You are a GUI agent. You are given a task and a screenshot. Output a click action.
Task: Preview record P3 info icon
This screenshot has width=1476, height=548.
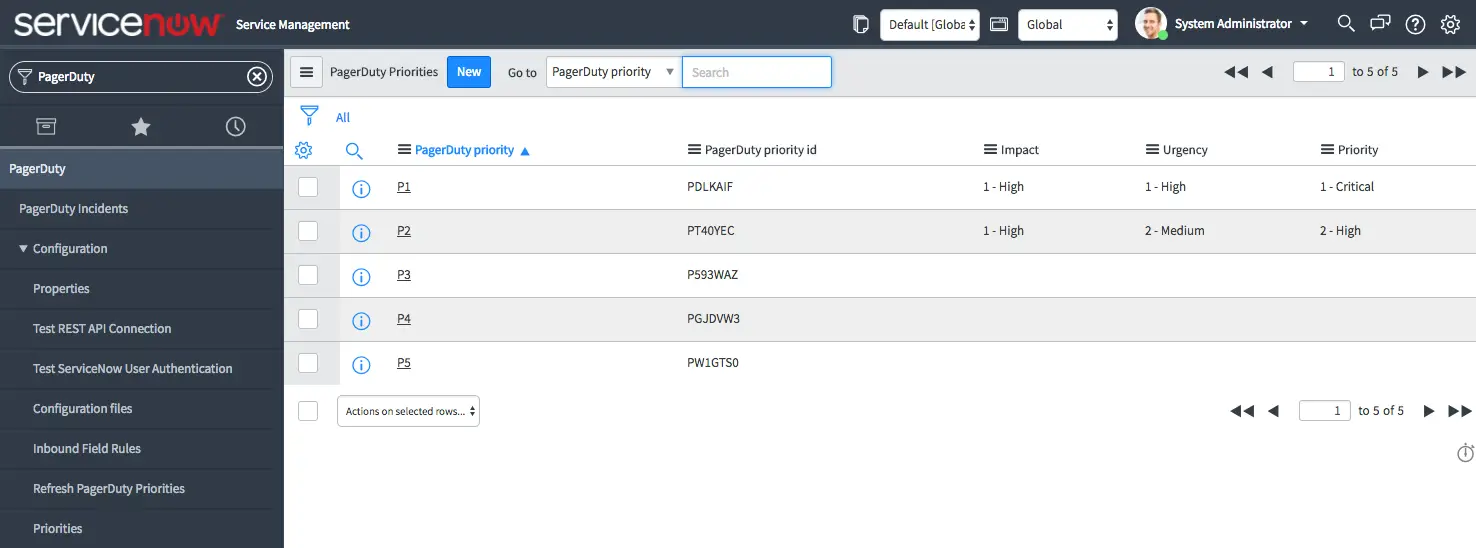click(361, 277)
